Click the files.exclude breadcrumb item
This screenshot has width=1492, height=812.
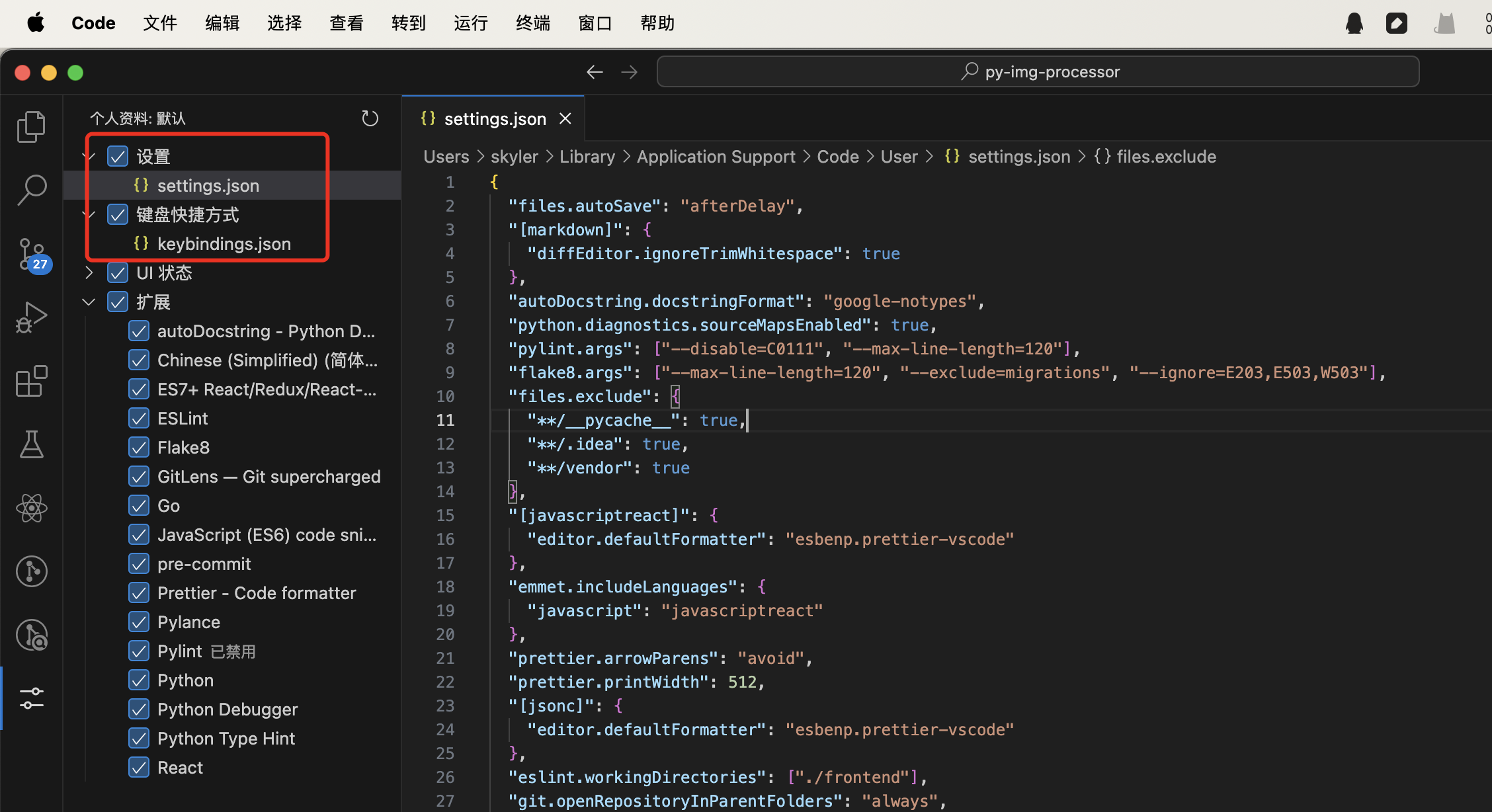1165,157
